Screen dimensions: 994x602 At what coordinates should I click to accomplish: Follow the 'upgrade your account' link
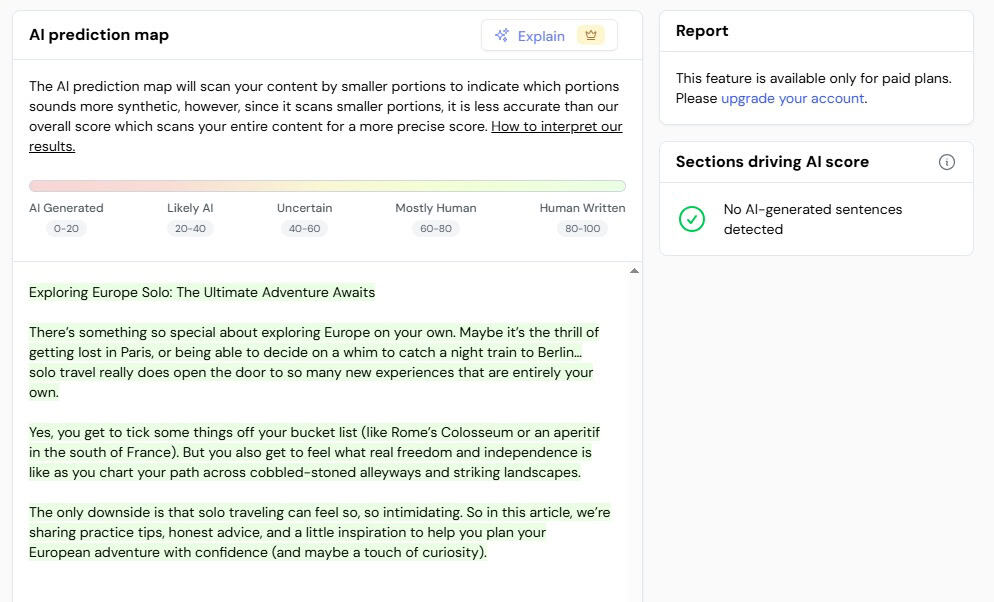coord(792,98)
